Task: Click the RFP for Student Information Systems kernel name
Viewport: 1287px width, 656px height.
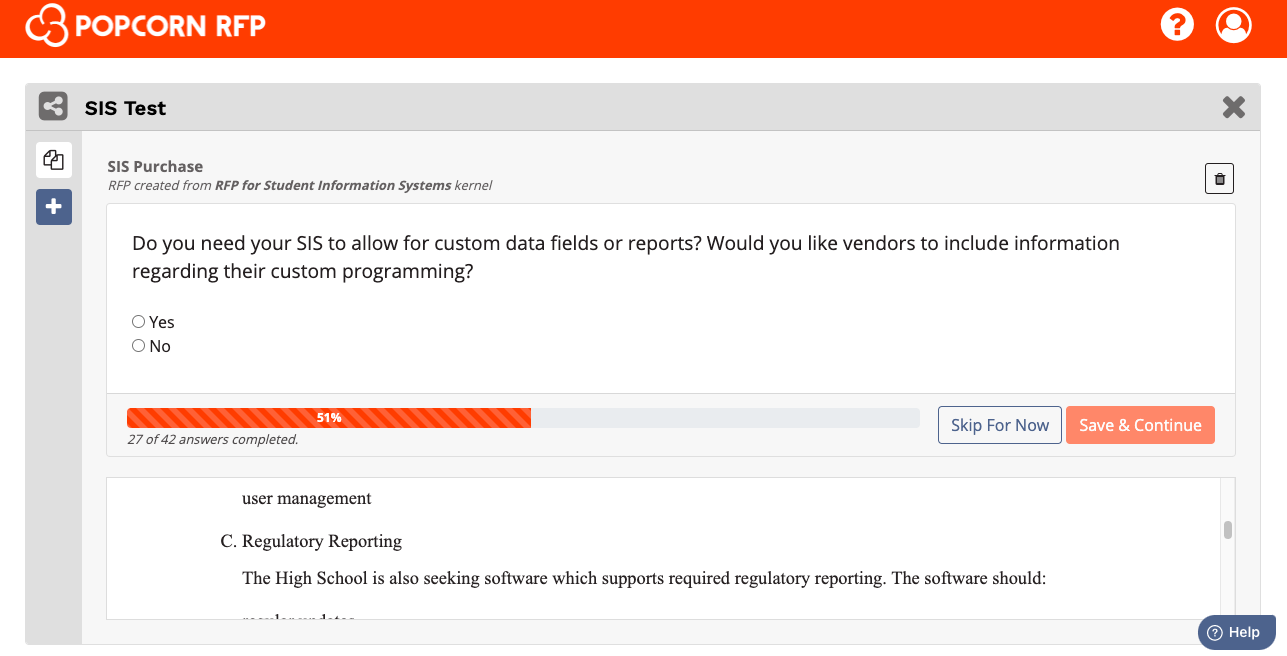Action: tap(333, 185)
